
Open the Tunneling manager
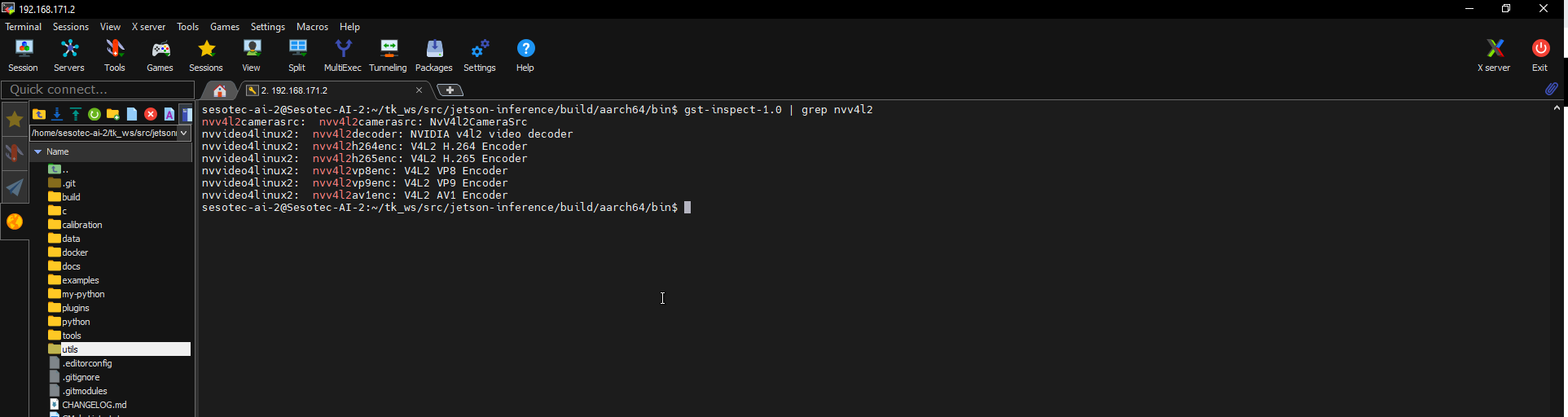(x=388, y=56)
